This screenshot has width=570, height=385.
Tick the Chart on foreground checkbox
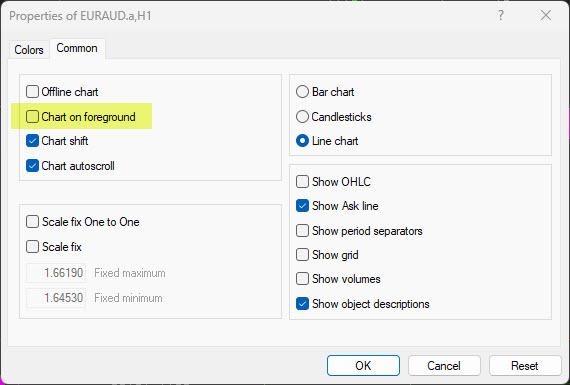[x=32, y=117]
